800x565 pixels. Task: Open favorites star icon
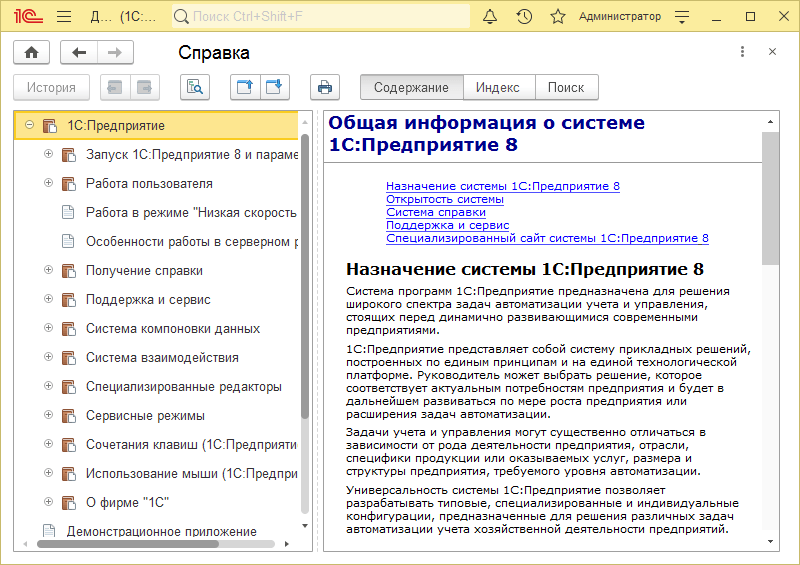pyautogui.click(x=558, y=17)
